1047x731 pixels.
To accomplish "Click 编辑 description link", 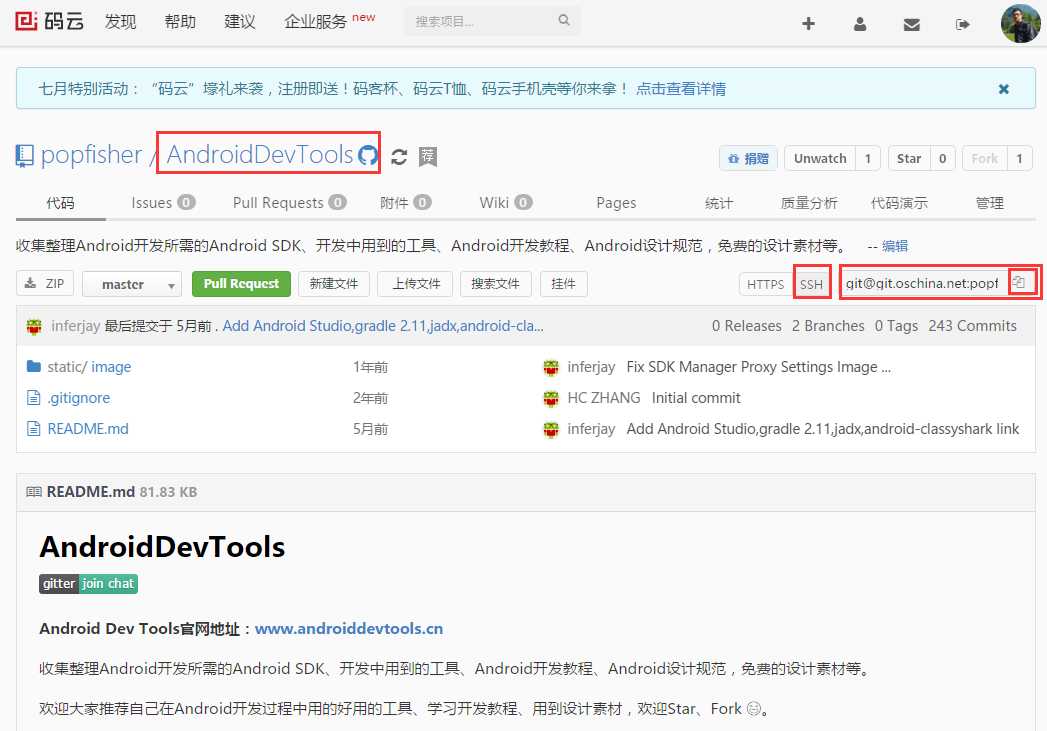I will tap(895, 246).
